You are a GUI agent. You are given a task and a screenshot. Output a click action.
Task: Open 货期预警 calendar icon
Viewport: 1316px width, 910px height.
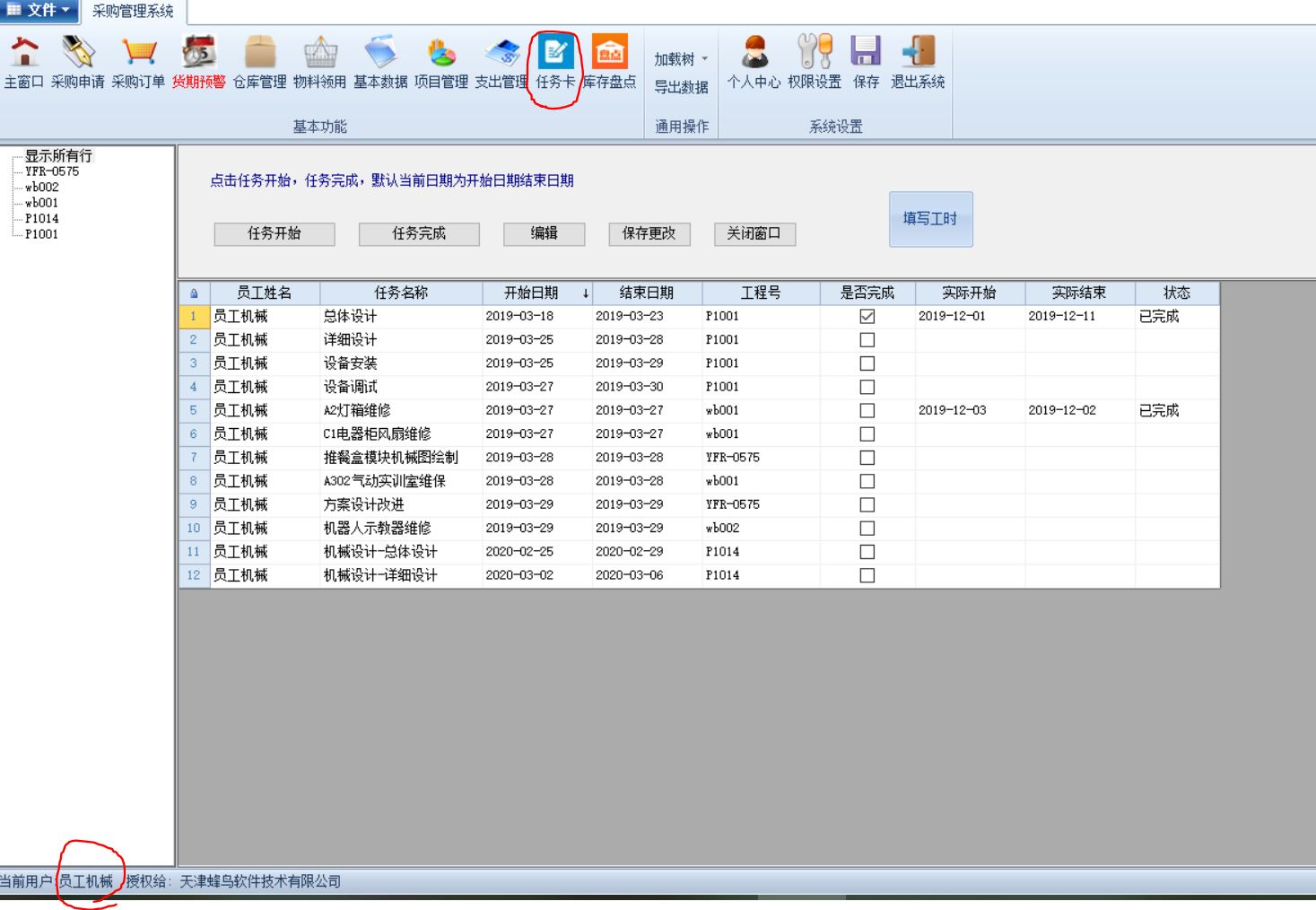[x=198, y=53]
